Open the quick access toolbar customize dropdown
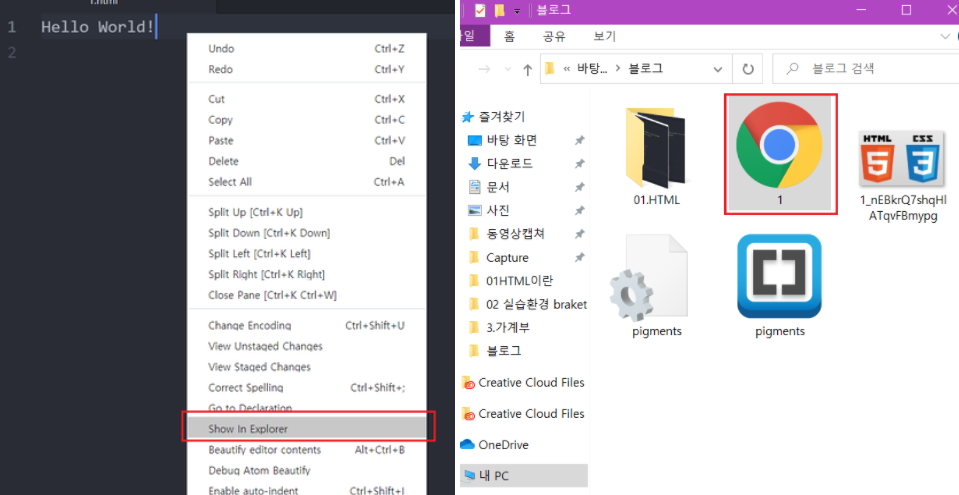The width and height of the screenshot is (959, 495). (517, 11)
